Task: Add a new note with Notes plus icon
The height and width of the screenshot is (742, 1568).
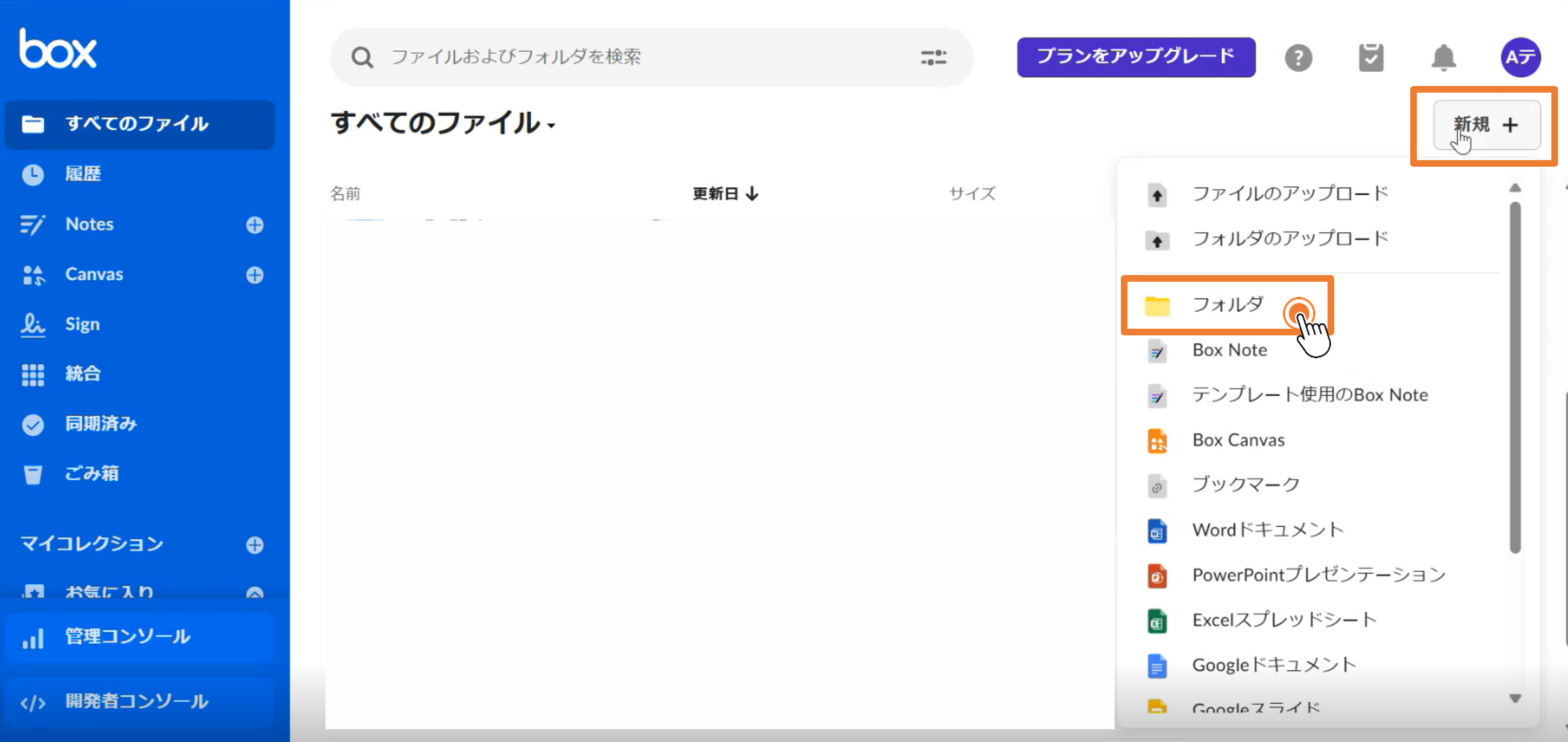Action: tap(254, 225)
